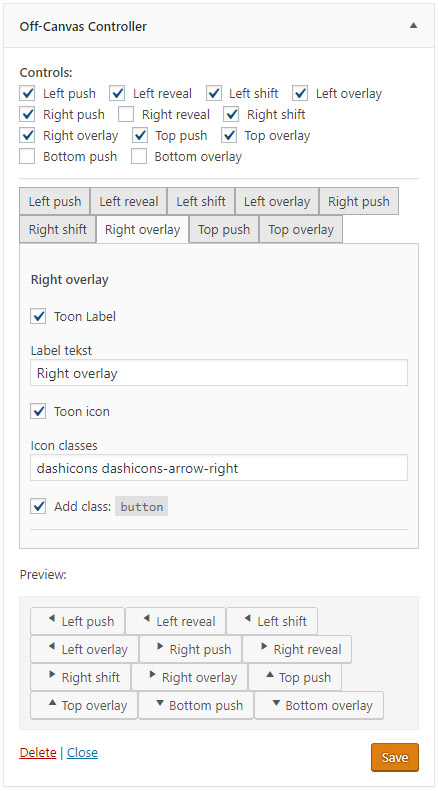Click the Right shift preview arrow button

(x=81, y=677)
